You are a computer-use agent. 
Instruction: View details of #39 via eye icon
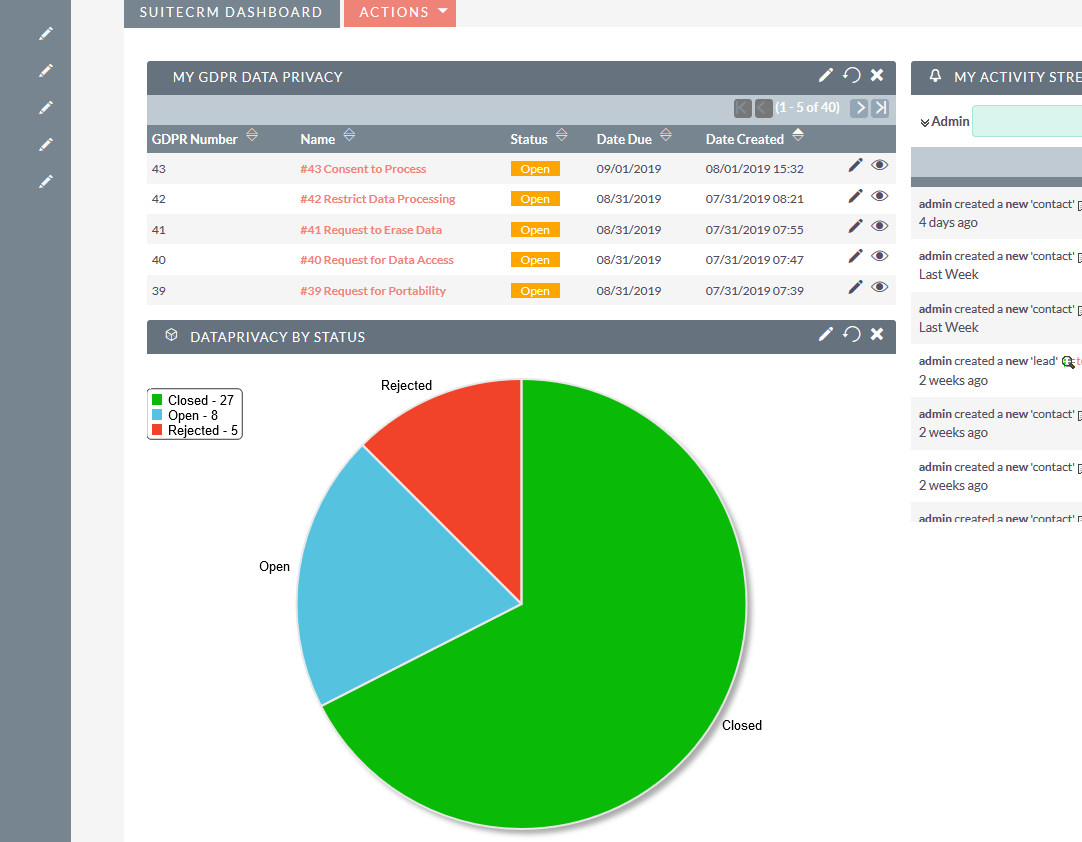[x=879, y=287]
